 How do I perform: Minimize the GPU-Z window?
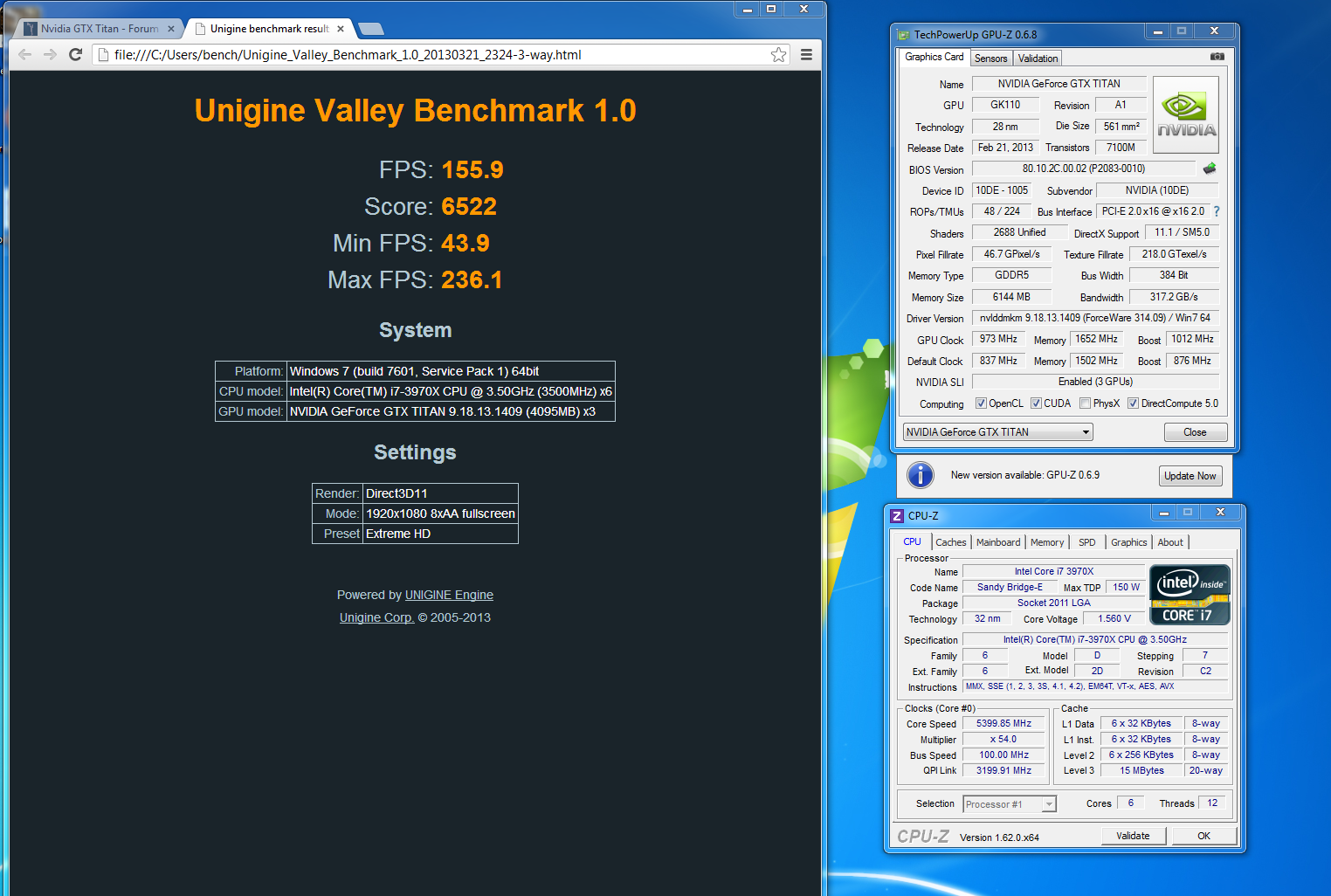[x=1157, y=31]
